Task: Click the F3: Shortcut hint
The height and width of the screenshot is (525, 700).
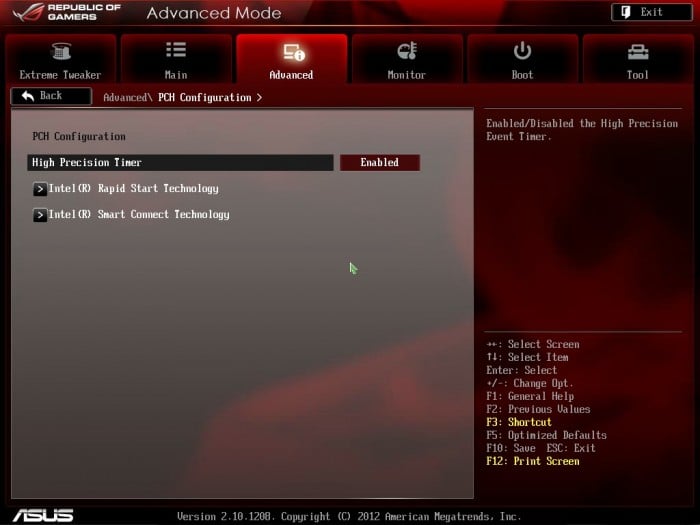Action: point(519,422)
